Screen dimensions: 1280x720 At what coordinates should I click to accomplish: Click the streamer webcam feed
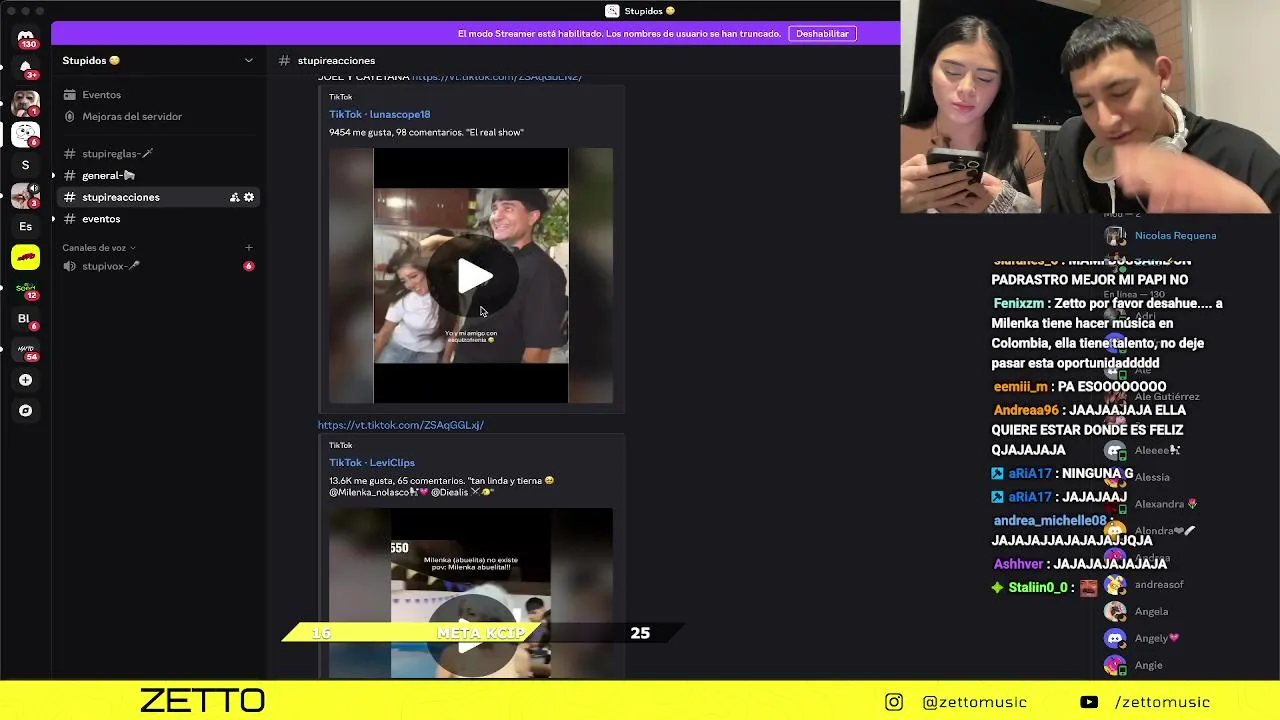click(x=1090, y=107)
